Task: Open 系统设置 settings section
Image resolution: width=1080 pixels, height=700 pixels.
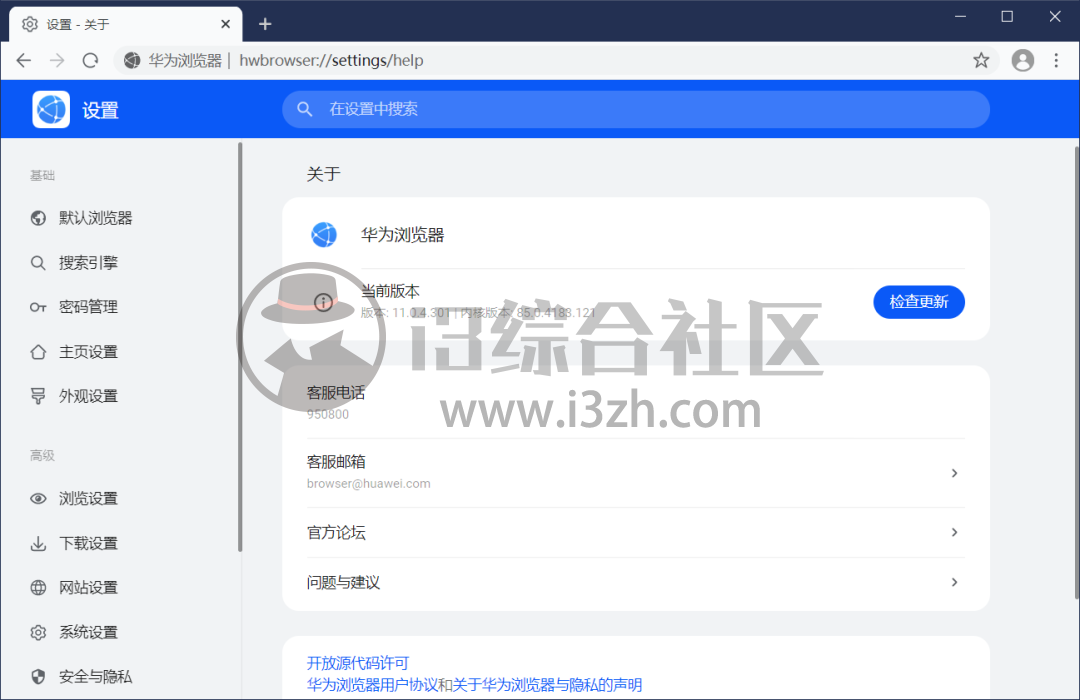Action: [88, 632]
